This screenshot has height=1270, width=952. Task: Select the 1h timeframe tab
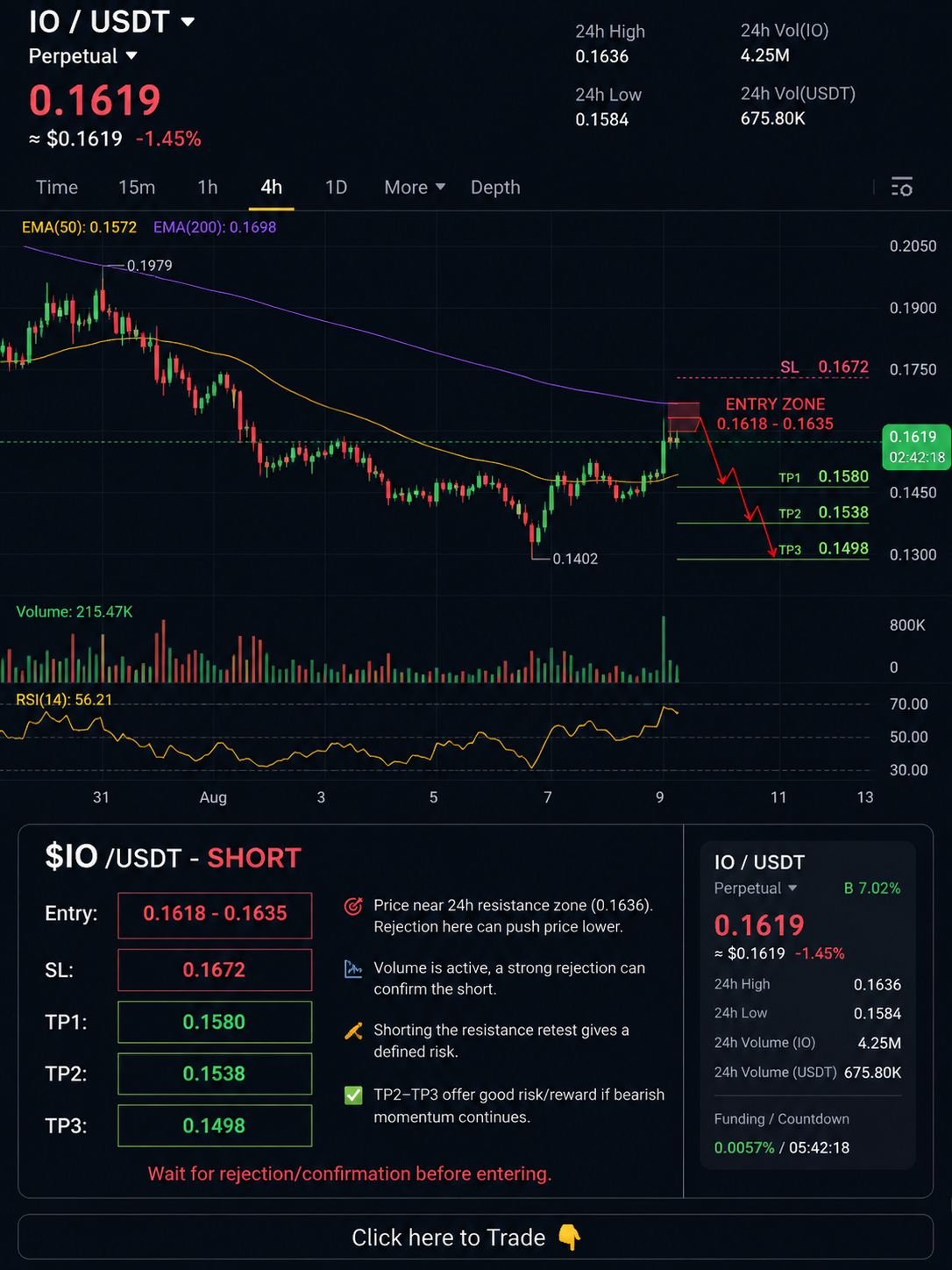[x=208, y=187]
